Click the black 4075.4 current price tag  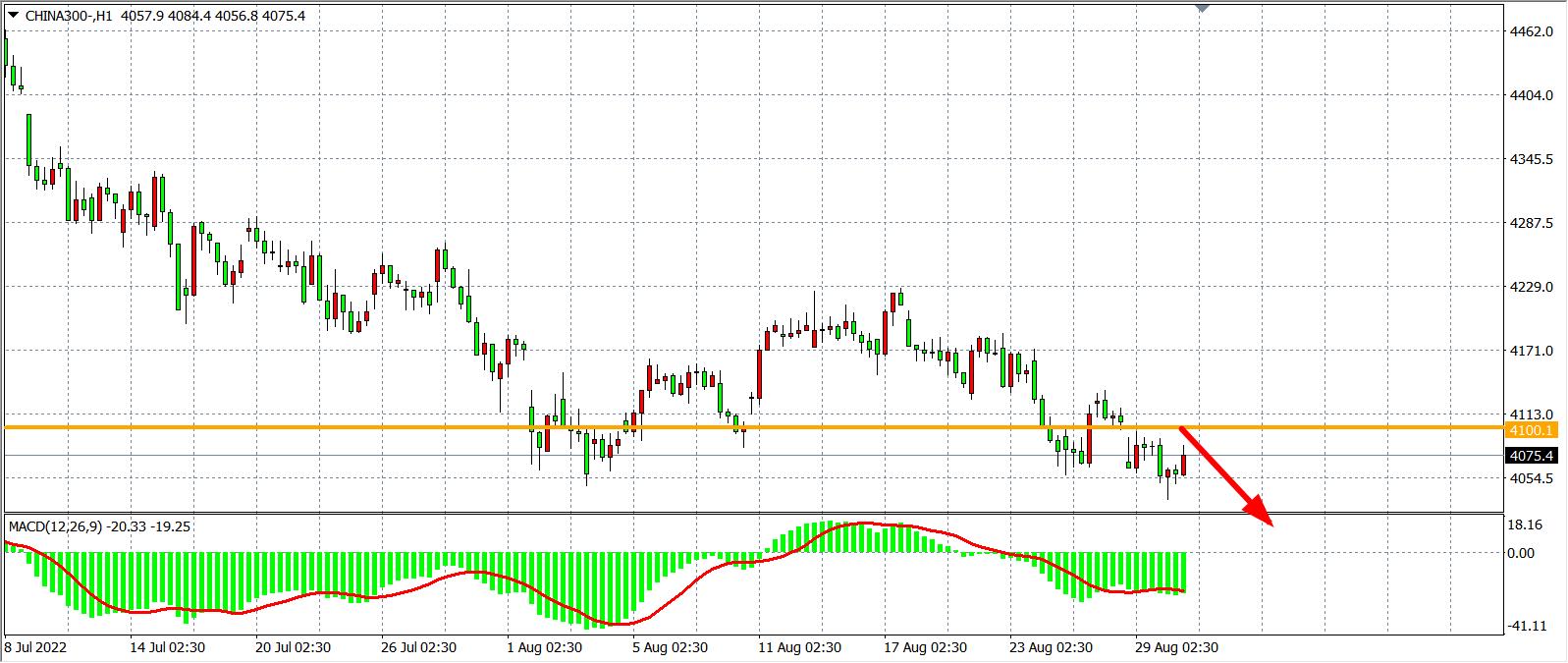pyautogui.click(x=1531, y=456)
